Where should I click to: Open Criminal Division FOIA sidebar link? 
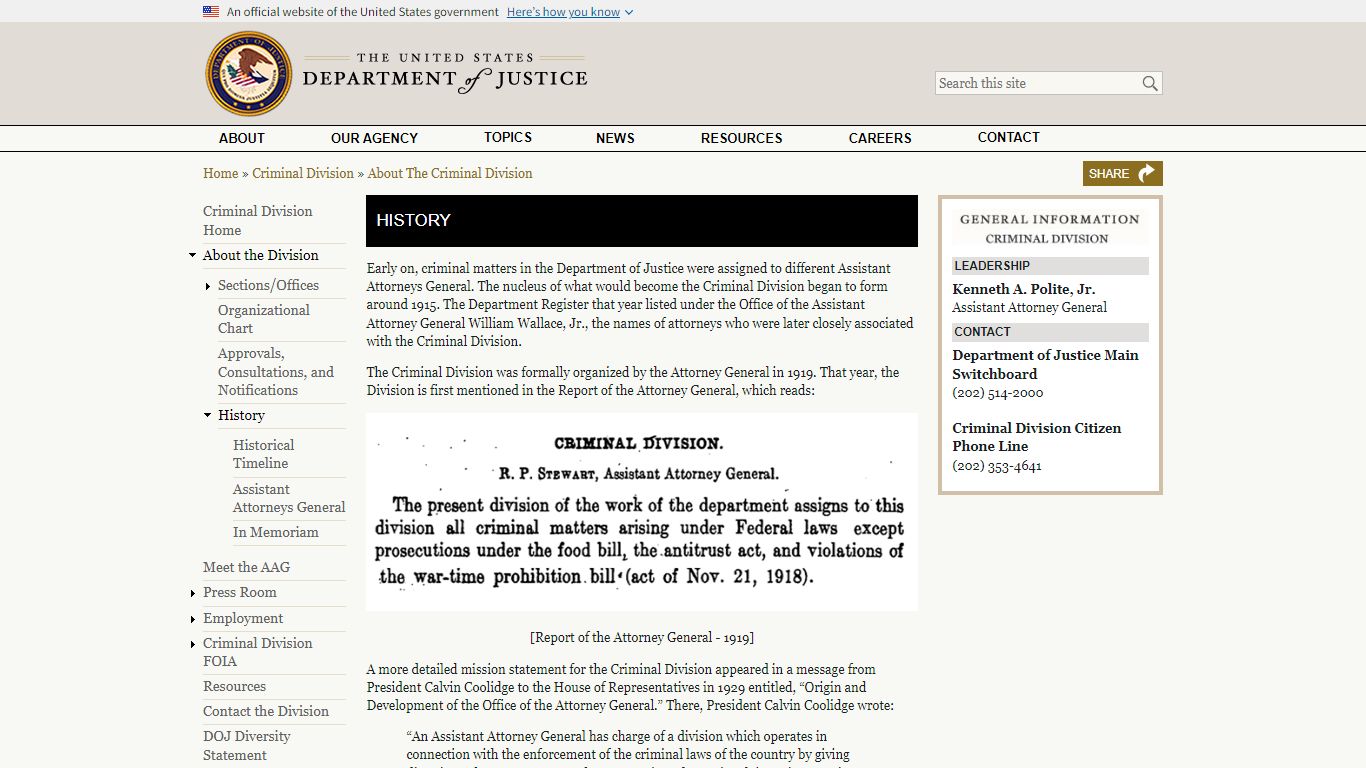[x=258, y=652]
